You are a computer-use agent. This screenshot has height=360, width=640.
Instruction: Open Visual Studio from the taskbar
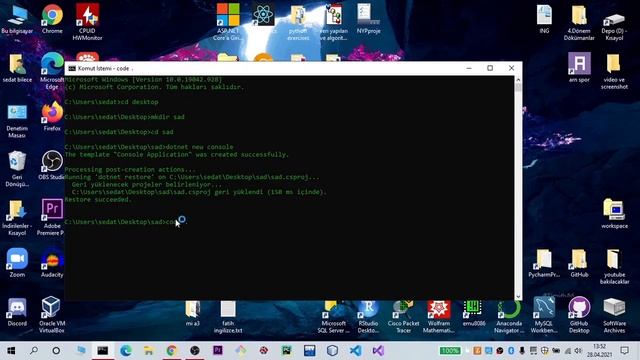click(378, 351)
